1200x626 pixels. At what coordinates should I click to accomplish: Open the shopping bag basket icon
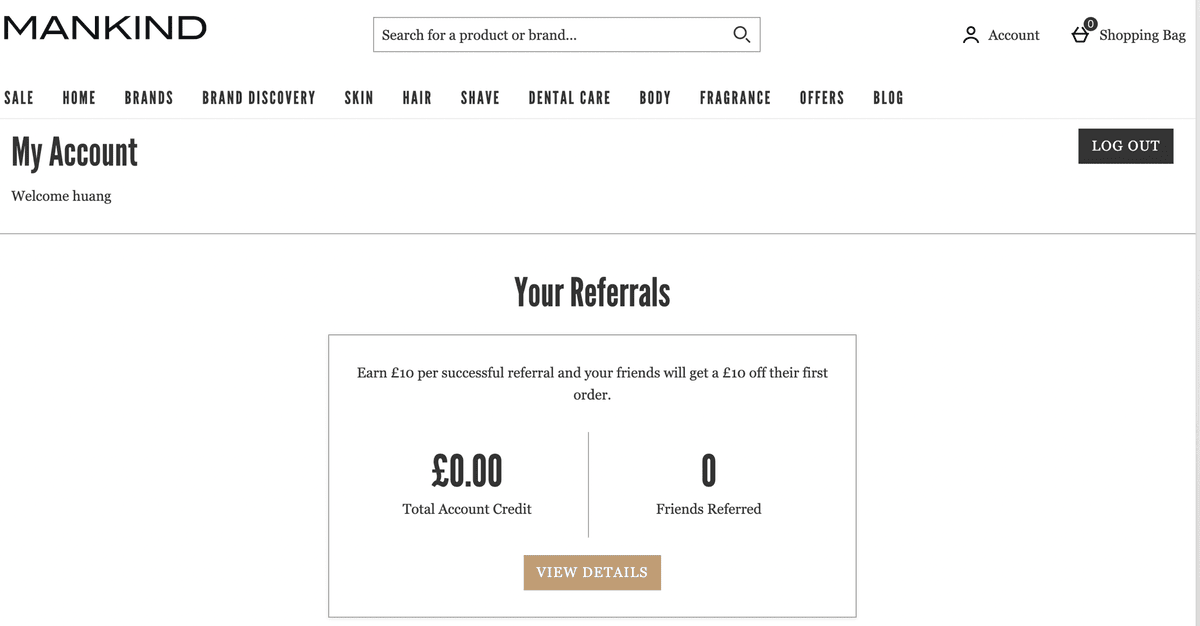(1082, 33)
